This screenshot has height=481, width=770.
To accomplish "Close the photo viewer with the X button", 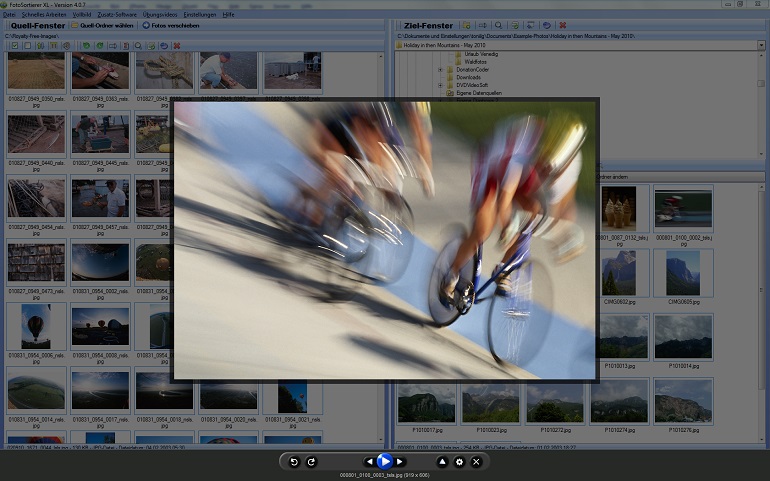I will pyautogui.click(x=476, y=462).
